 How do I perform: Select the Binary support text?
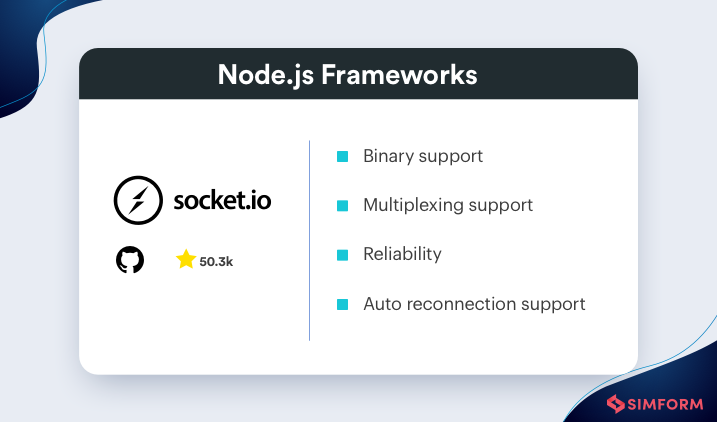tap(423, 157)
